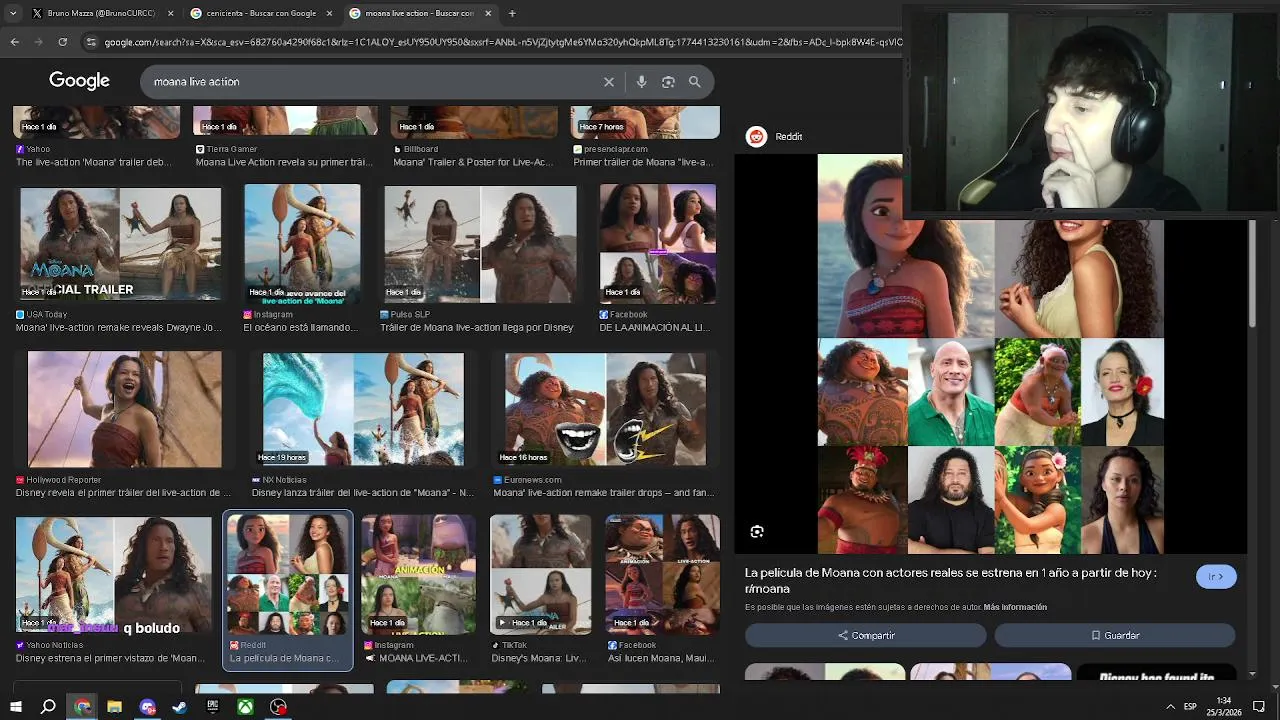Share the image with Compartir button
Image resolution: width=1280 pixels, height=720 pixels.
tap(866, 636)
